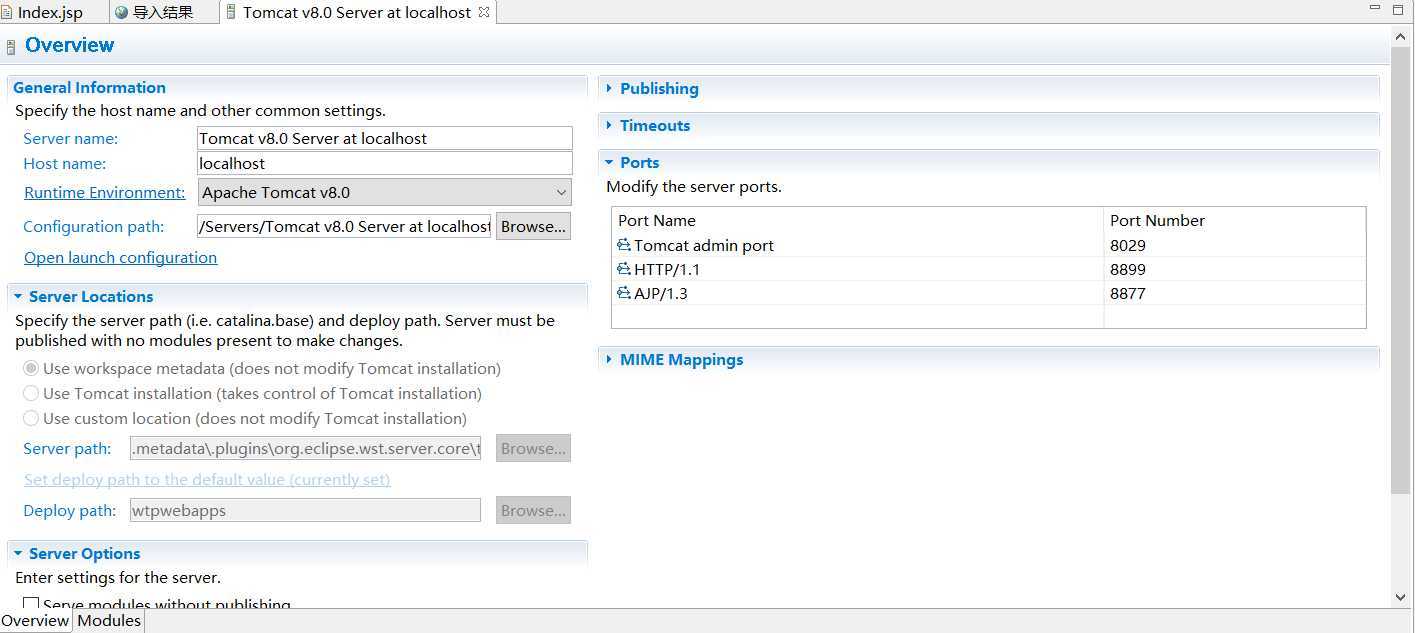Select the AJP/1.3 port name
The width and height of the screenshot is (1415, 633).
click(661, 293)
